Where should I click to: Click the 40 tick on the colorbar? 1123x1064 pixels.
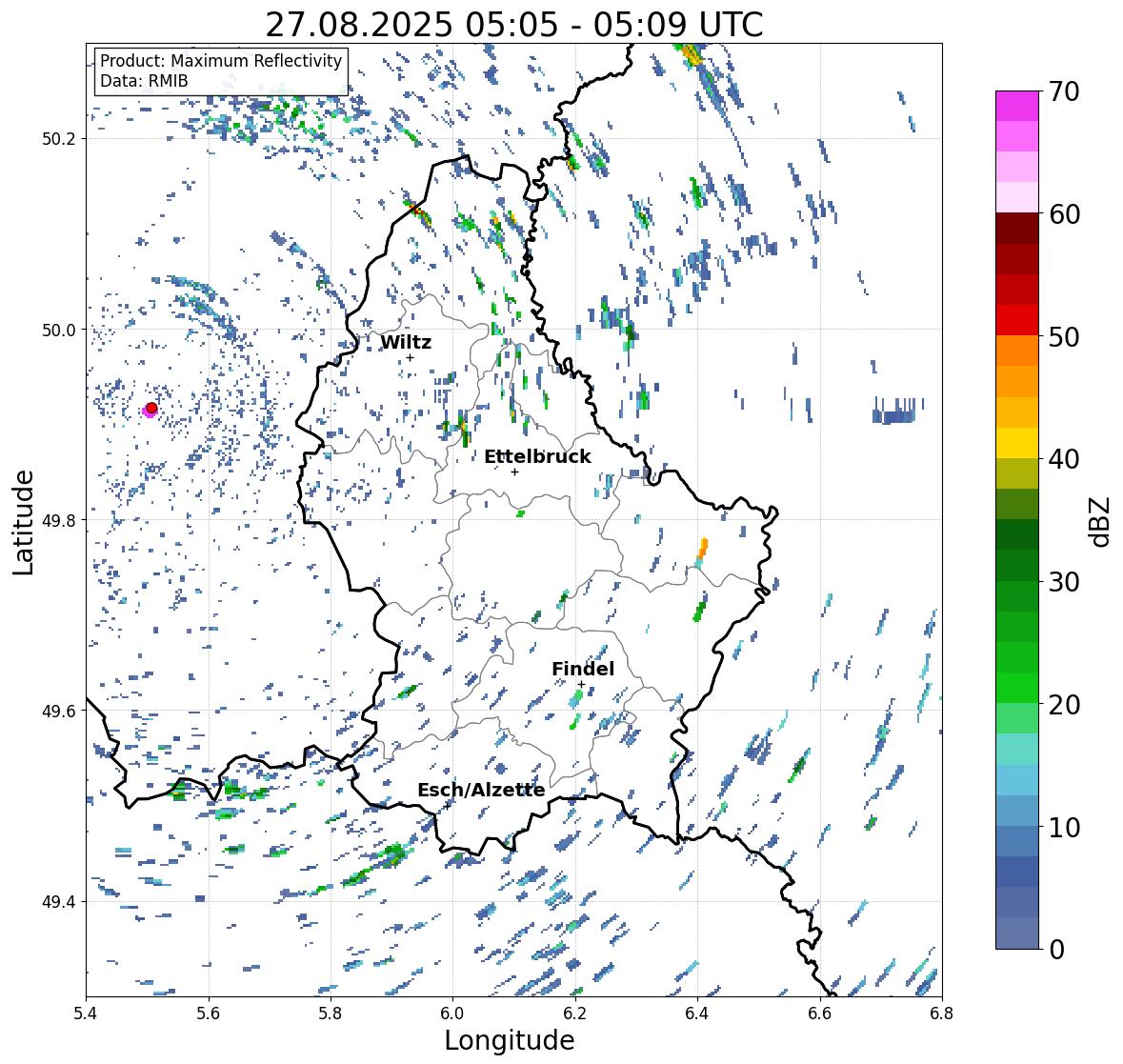(x=1064, y=459)
